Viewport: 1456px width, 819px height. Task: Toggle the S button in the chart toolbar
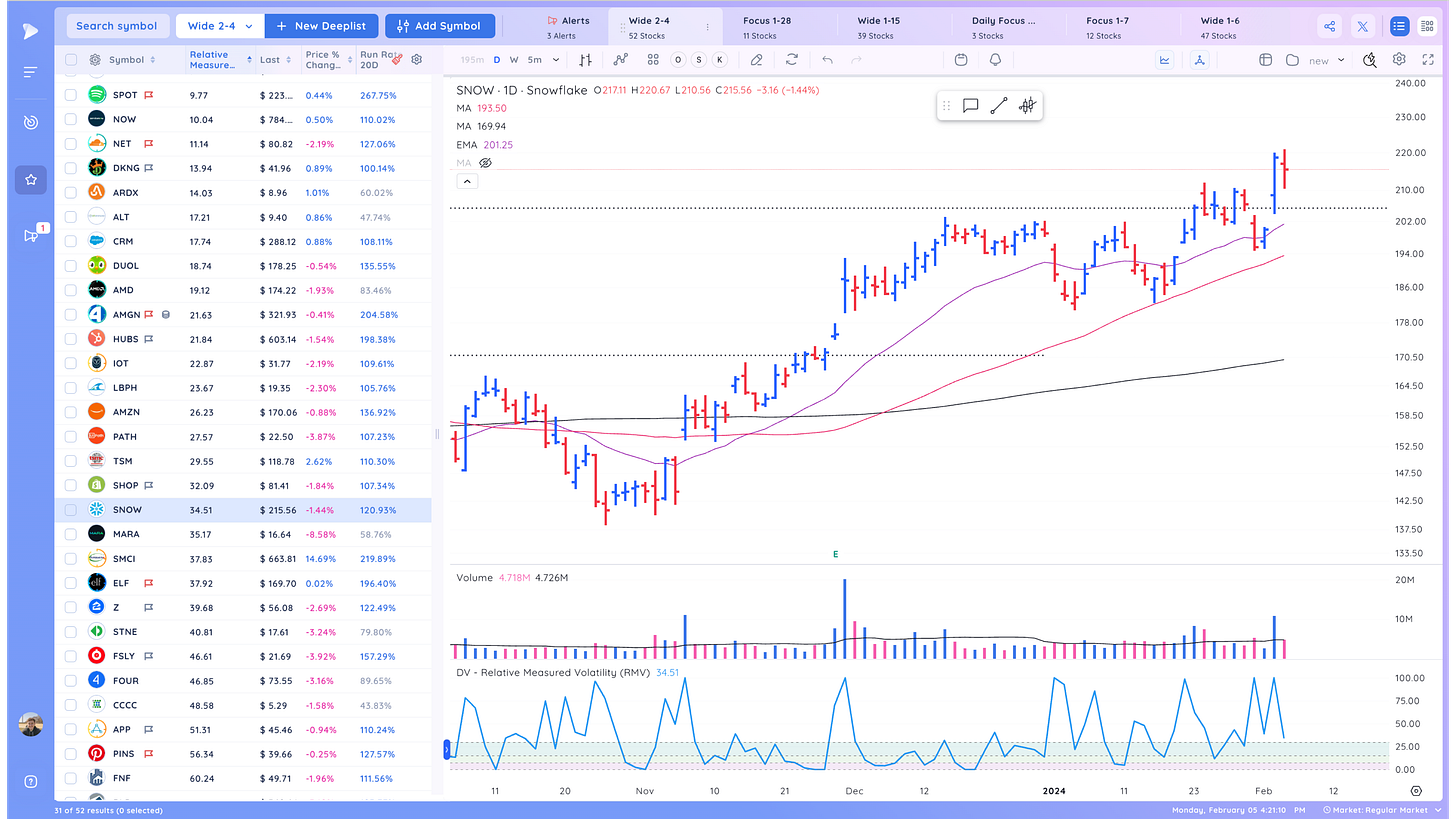click(699, 60)
